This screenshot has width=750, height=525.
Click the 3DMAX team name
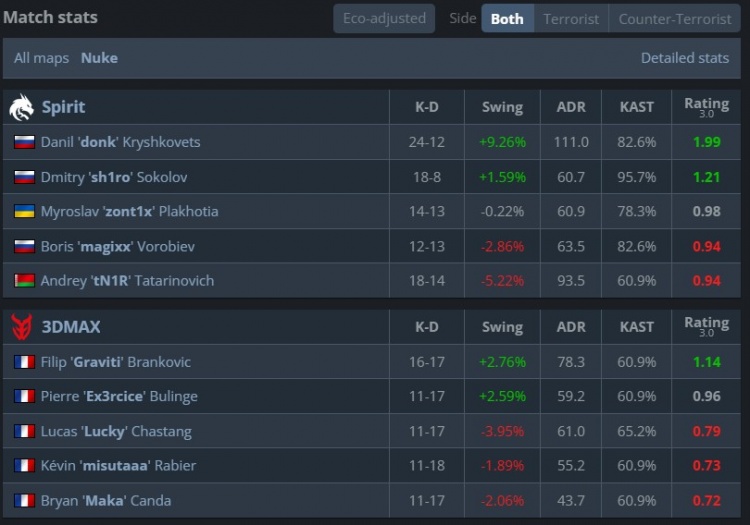(x=70, y=327)
